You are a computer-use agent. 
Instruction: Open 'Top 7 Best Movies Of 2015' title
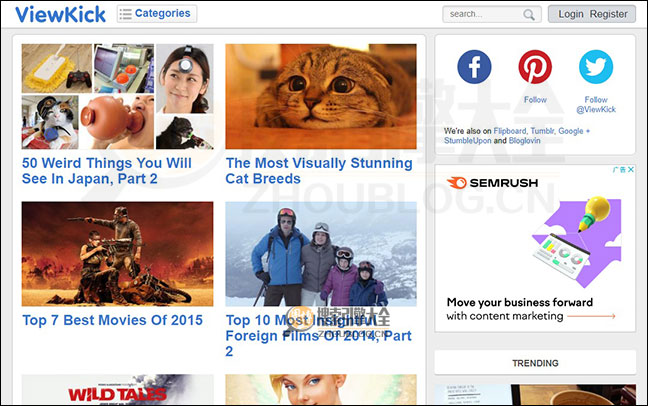click(x=112, y=320)
